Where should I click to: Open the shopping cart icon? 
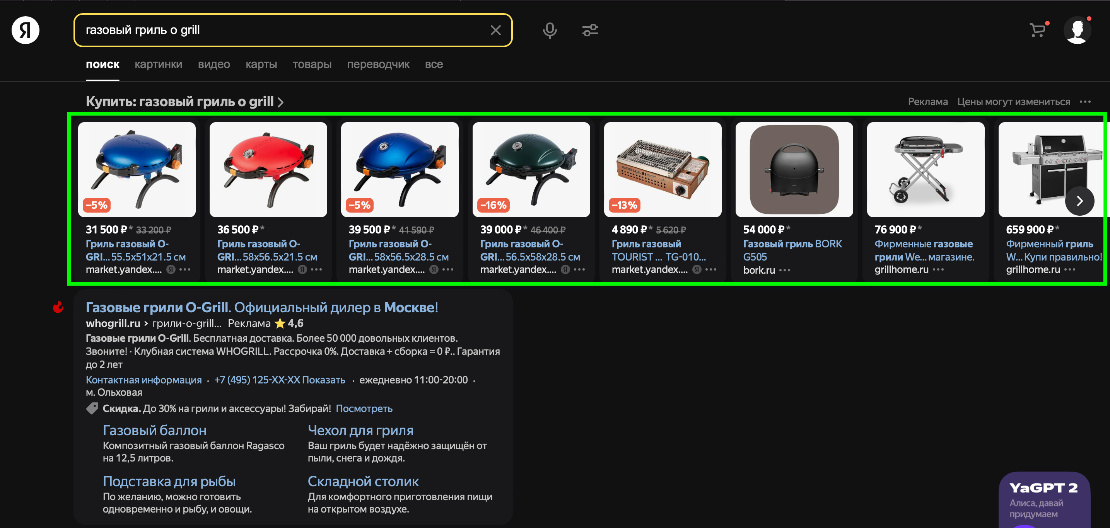[x=1037, y=30]
